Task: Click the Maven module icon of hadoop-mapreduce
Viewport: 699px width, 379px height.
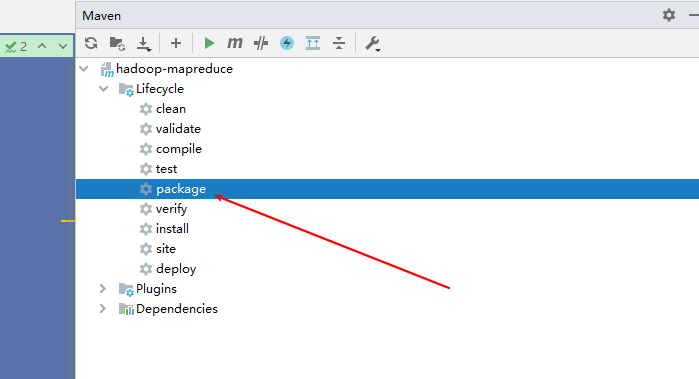Action: [x=107, y=70]
